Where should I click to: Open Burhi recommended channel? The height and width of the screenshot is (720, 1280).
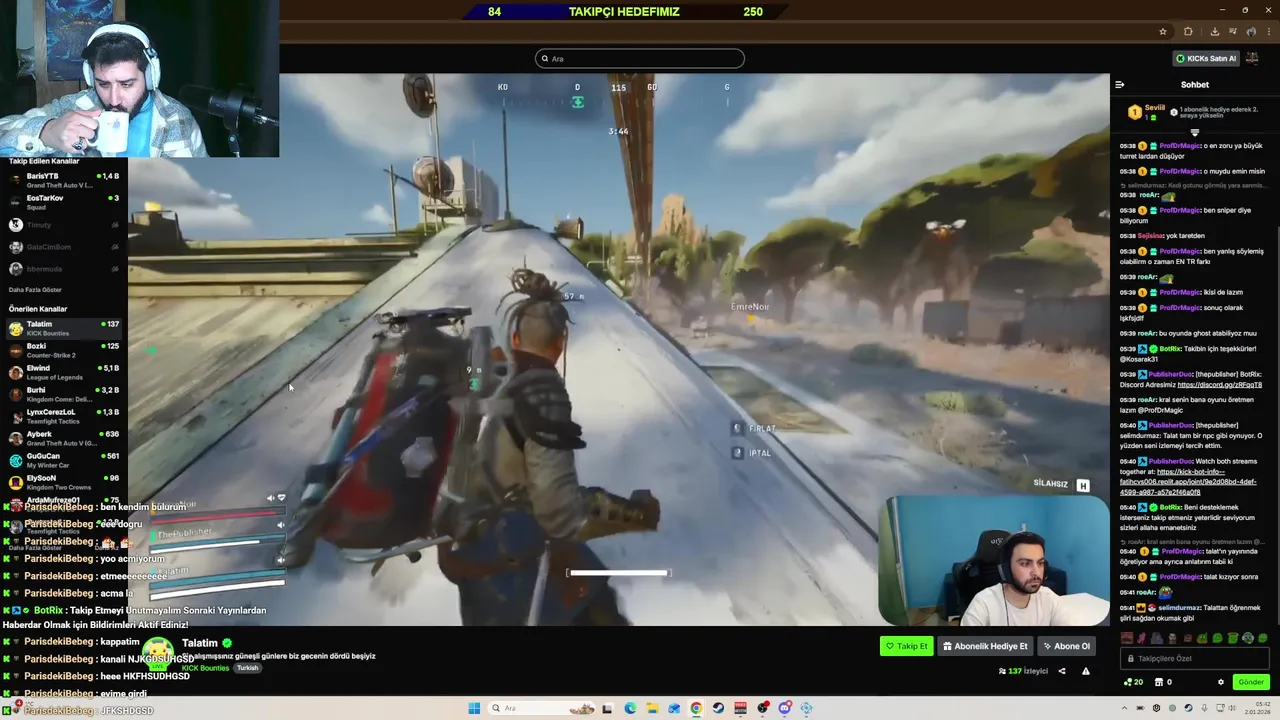coord(64,394)
